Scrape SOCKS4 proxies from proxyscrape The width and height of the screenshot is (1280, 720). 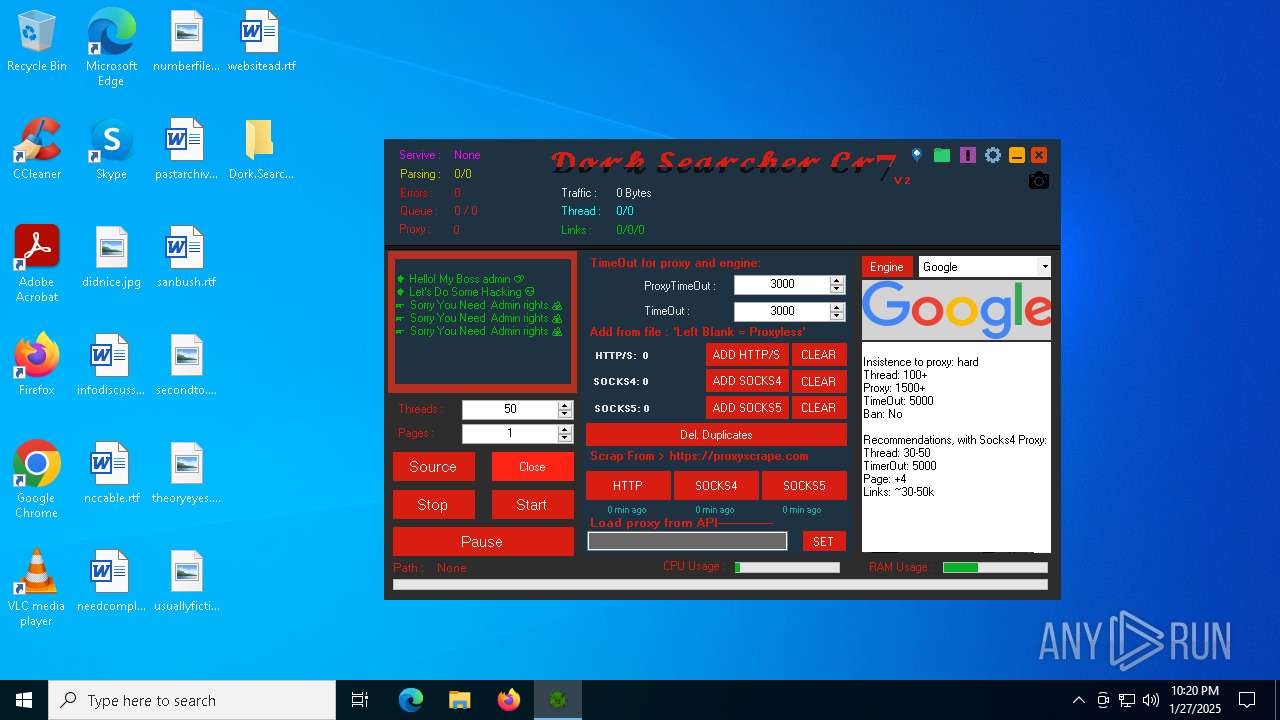coord(716,486)
